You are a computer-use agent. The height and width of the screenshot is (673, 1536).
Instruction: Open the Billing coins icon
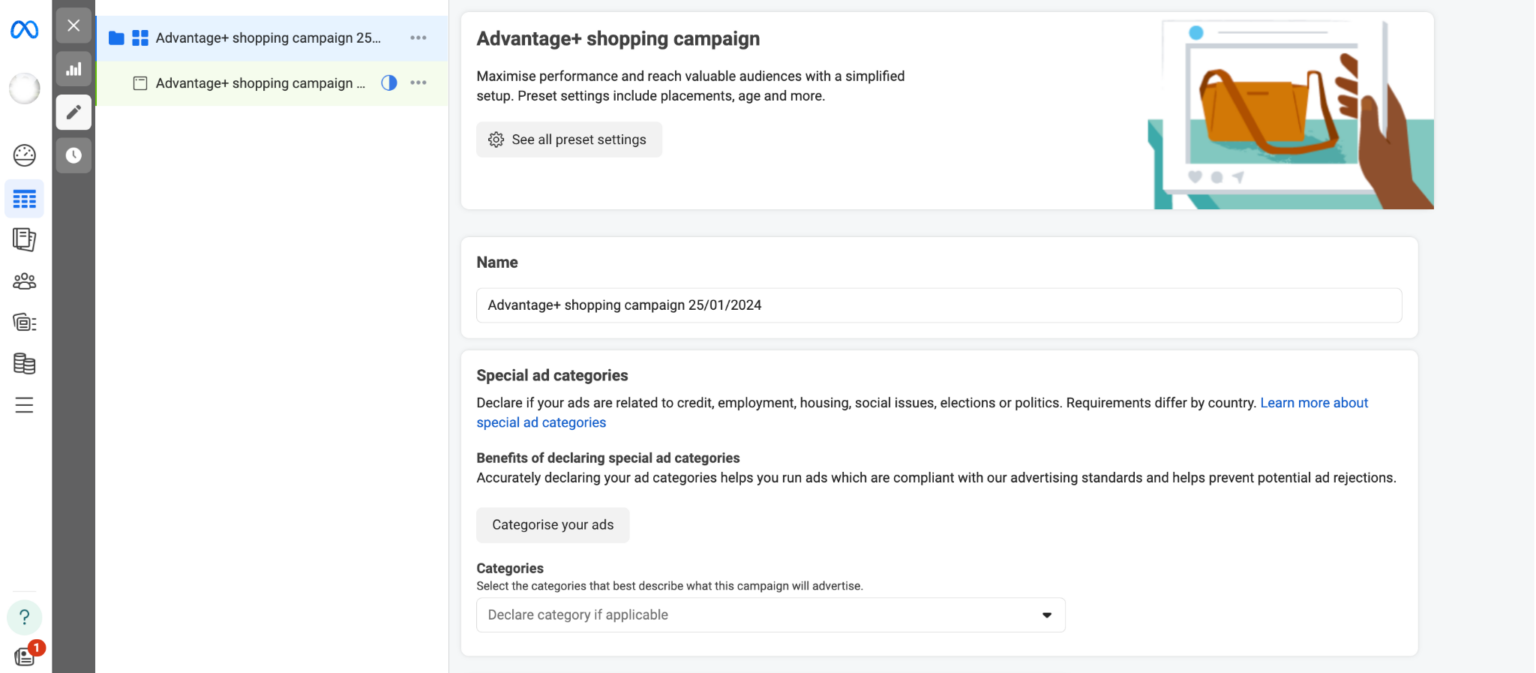tap(24, 363)
